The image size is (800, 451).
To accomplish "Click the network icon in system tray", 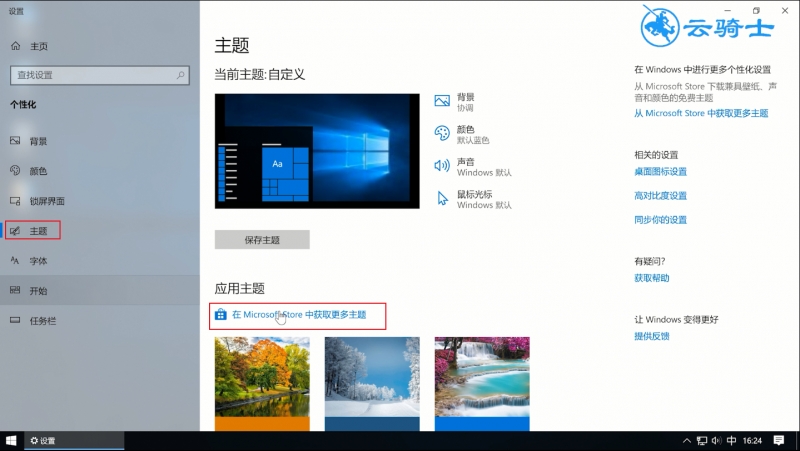I will pos(702,441).
